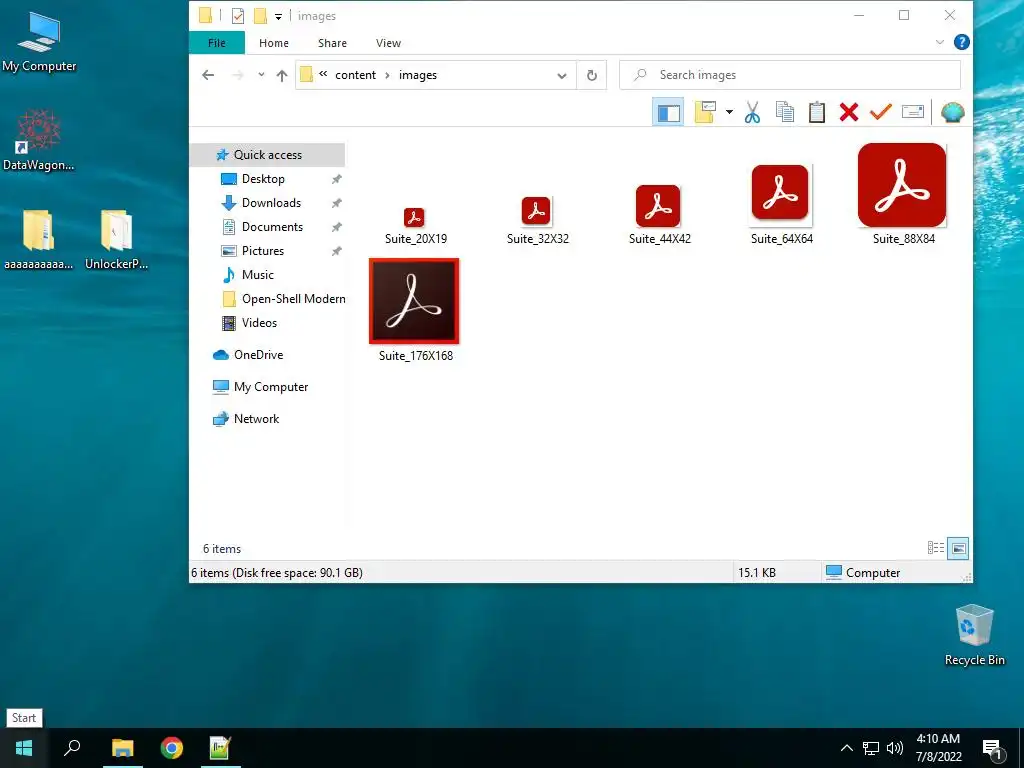Image resolution: width=1024 pixels, height=768 pixels.
Task: Open Downloads in the navigation pane
Action: click(272, 203)
